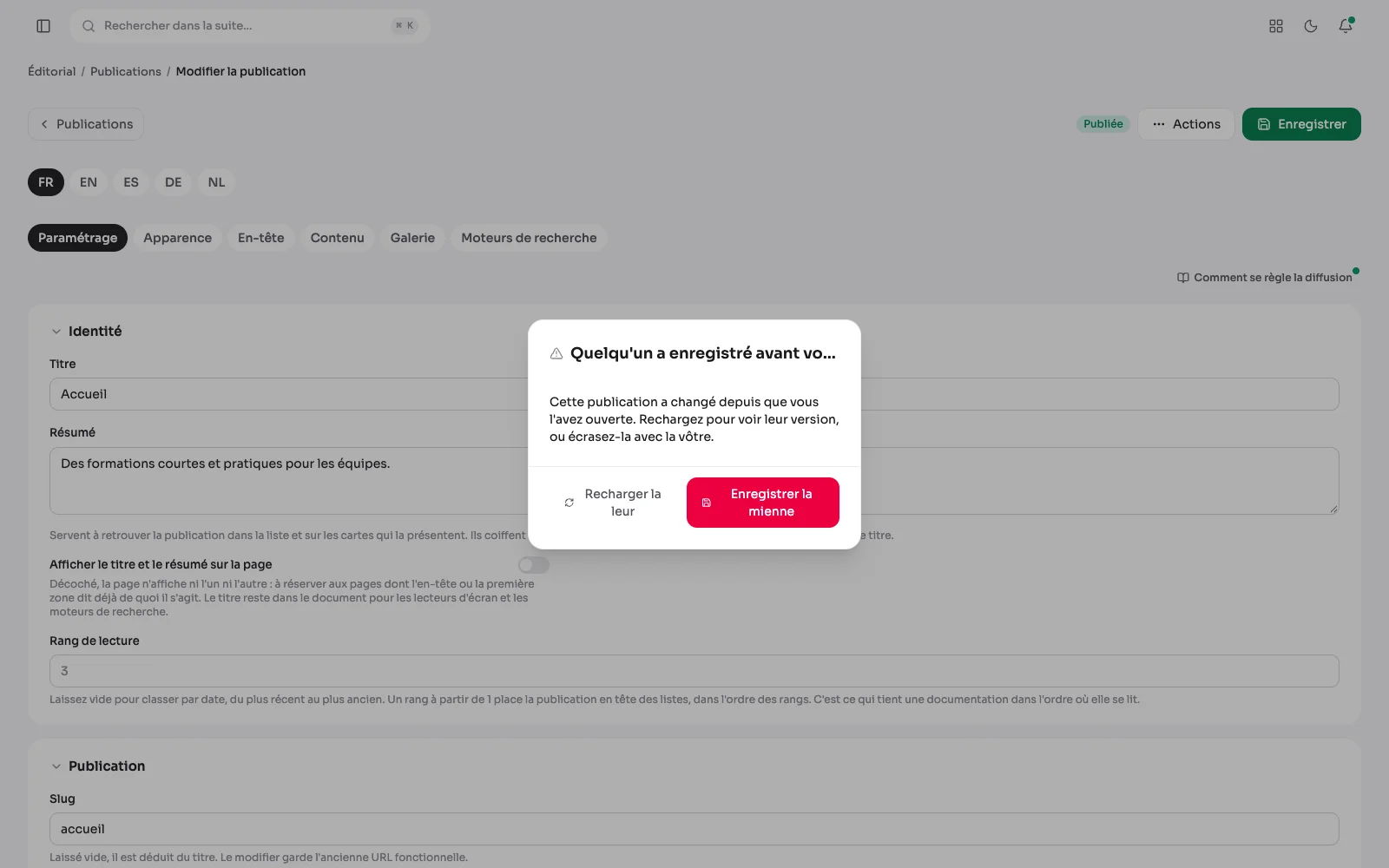Click Éditorial in the breadcrumb
This screenshot has height=868, width=1389.
coord(52,71)
